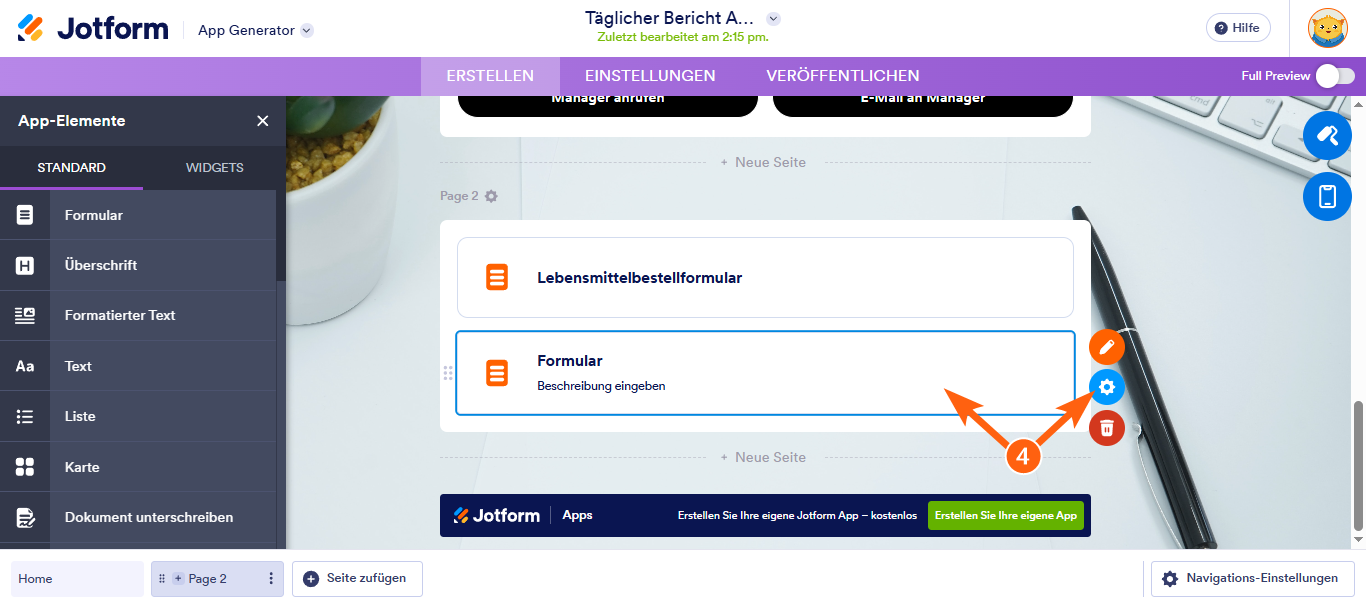The width and height of the screenshot is (1366, 607).
Task: Add the Text element
Action: (x=138, y=366)
